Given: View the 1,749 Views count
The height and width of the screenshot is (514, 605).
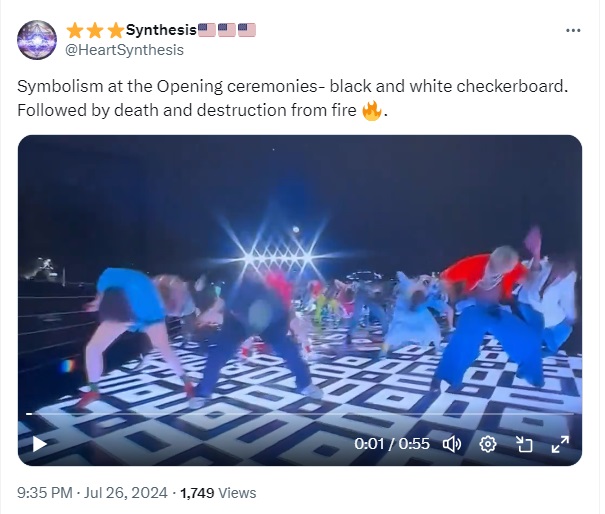Looking at the screenshot, I should 218,493.
